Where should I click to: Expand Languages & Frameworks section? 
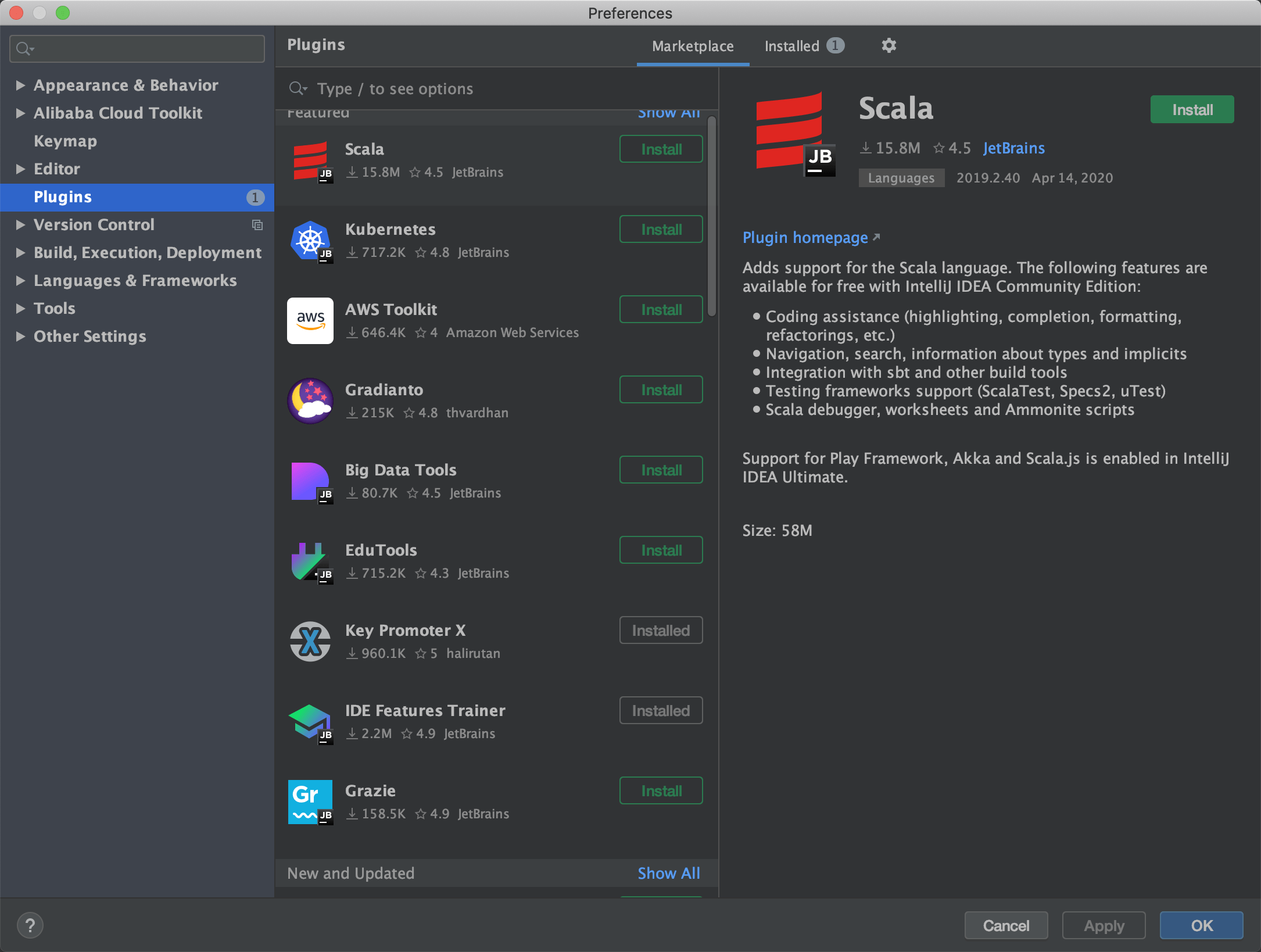pos(20,281)
